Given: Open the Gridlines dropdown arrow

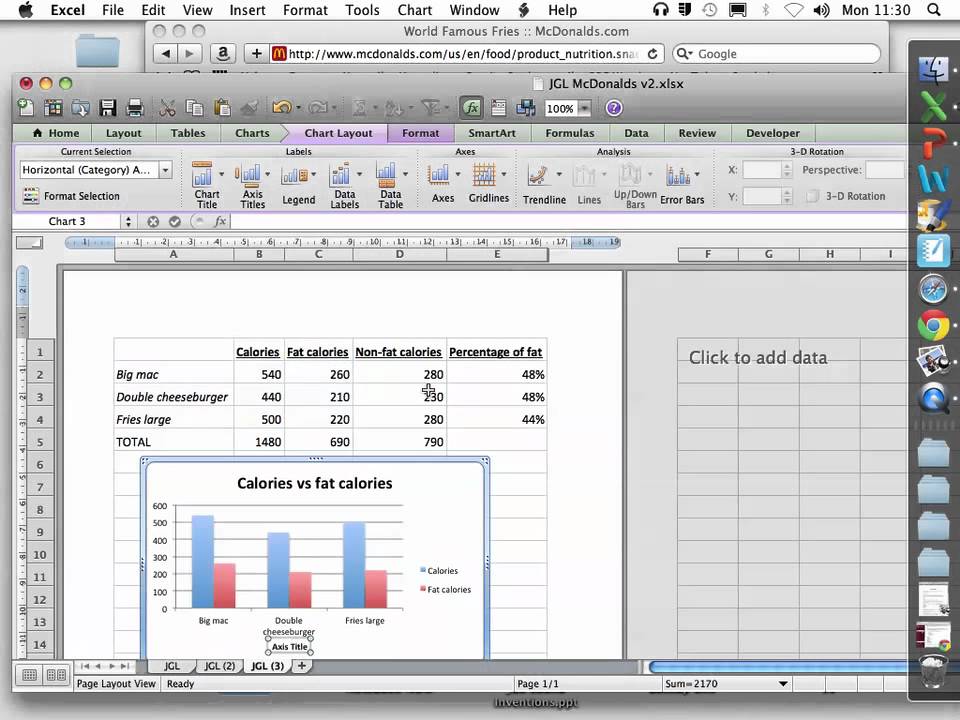Looking at the screenshot, I should (x=504, y=174).
